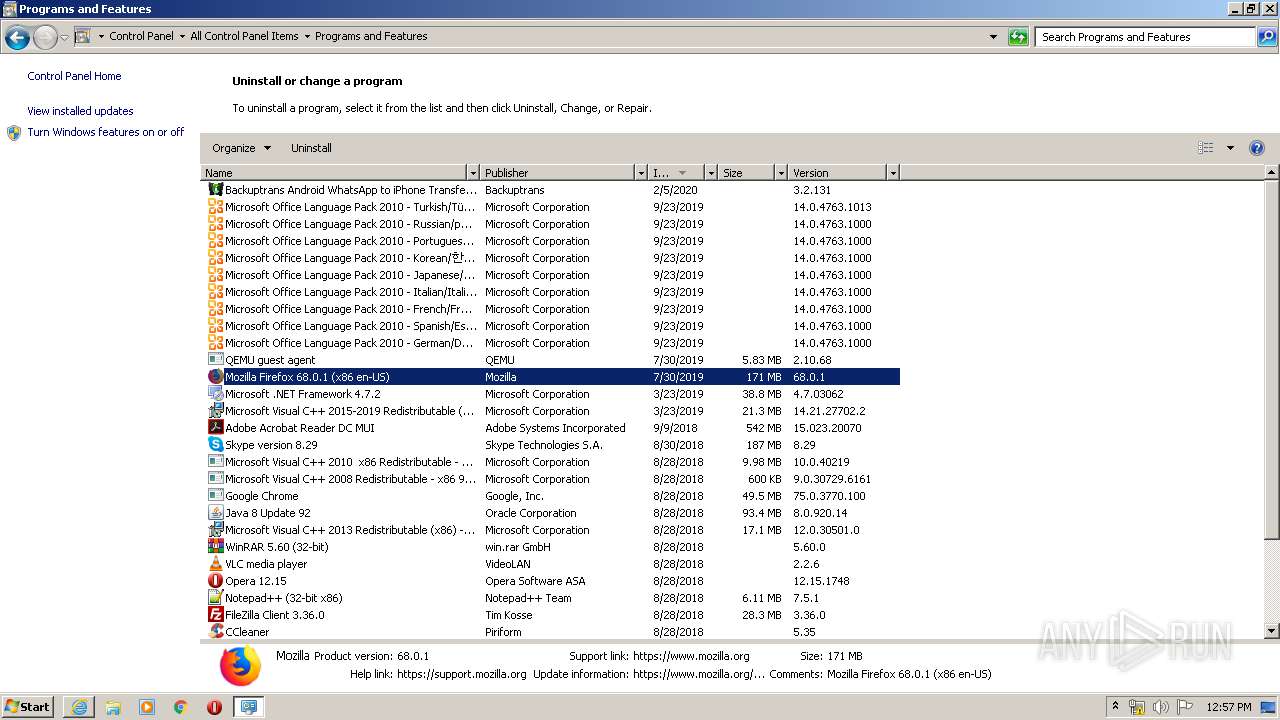
Task: Select Language Pack 2010 - German row
Action: (550, 343)
